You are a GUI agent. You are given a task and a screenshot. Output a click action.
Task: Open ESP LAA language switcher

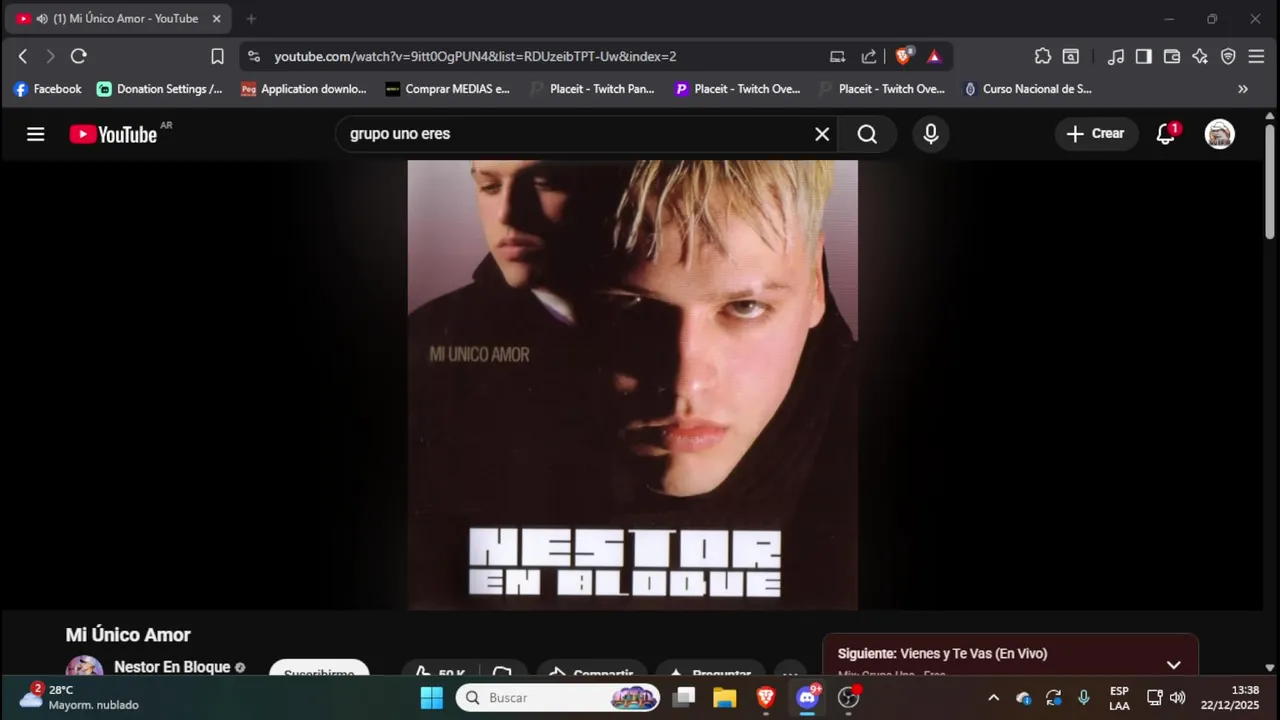click(1119, 698)
